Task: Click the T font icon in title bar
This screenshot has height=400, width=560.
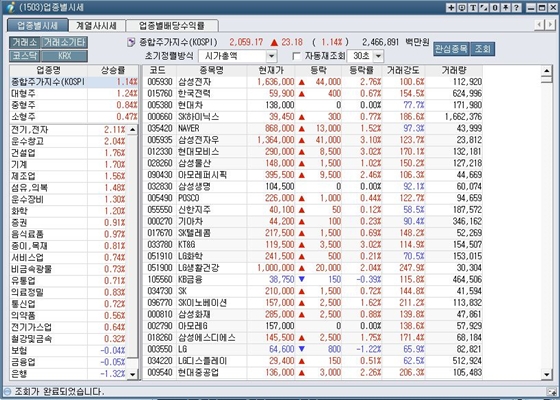Action: pos(473,8)
